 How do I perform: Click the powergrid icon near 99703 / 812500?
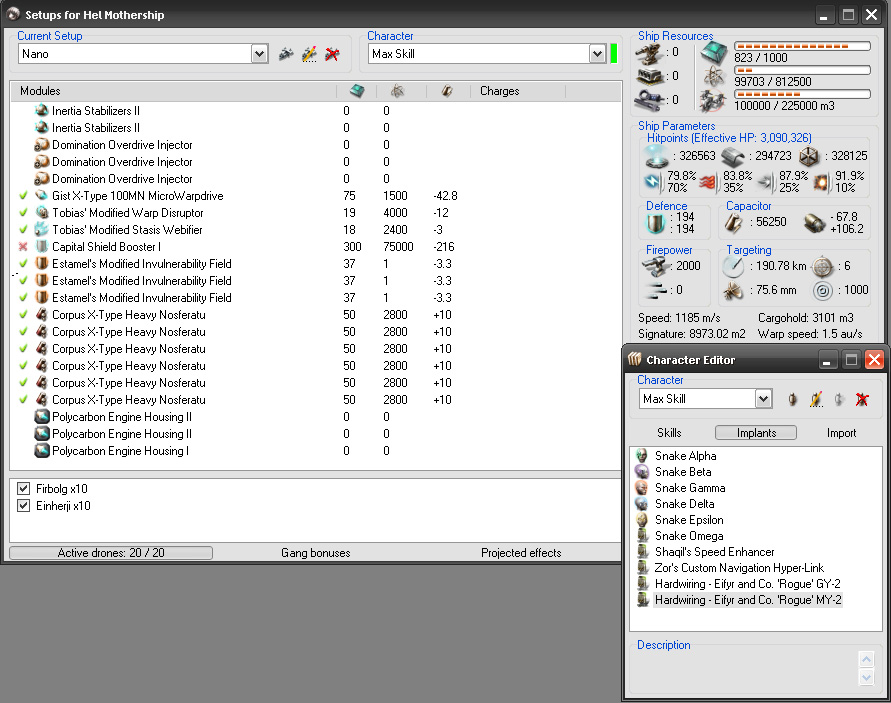click(713, 76)
